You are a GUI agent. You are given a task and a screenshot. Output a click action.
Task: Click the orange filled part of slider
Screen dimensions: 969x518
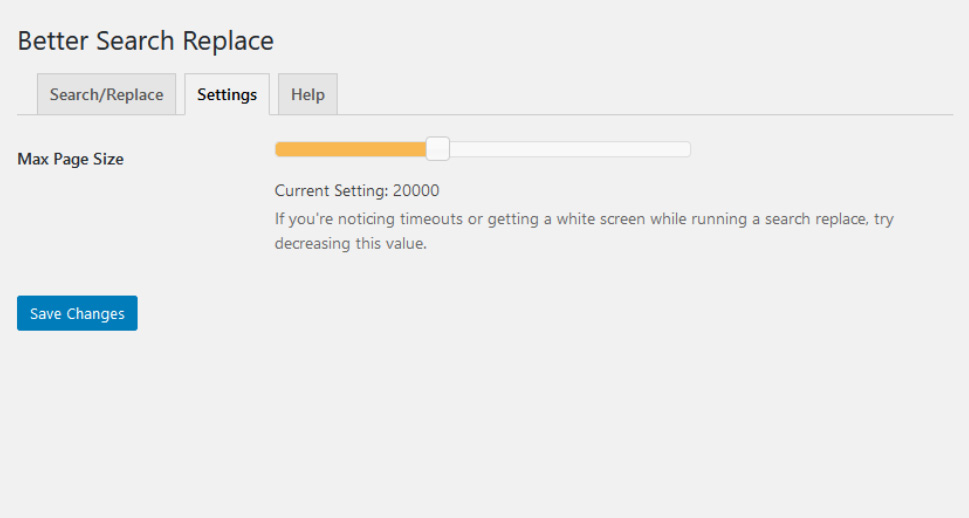coord(350,149)
